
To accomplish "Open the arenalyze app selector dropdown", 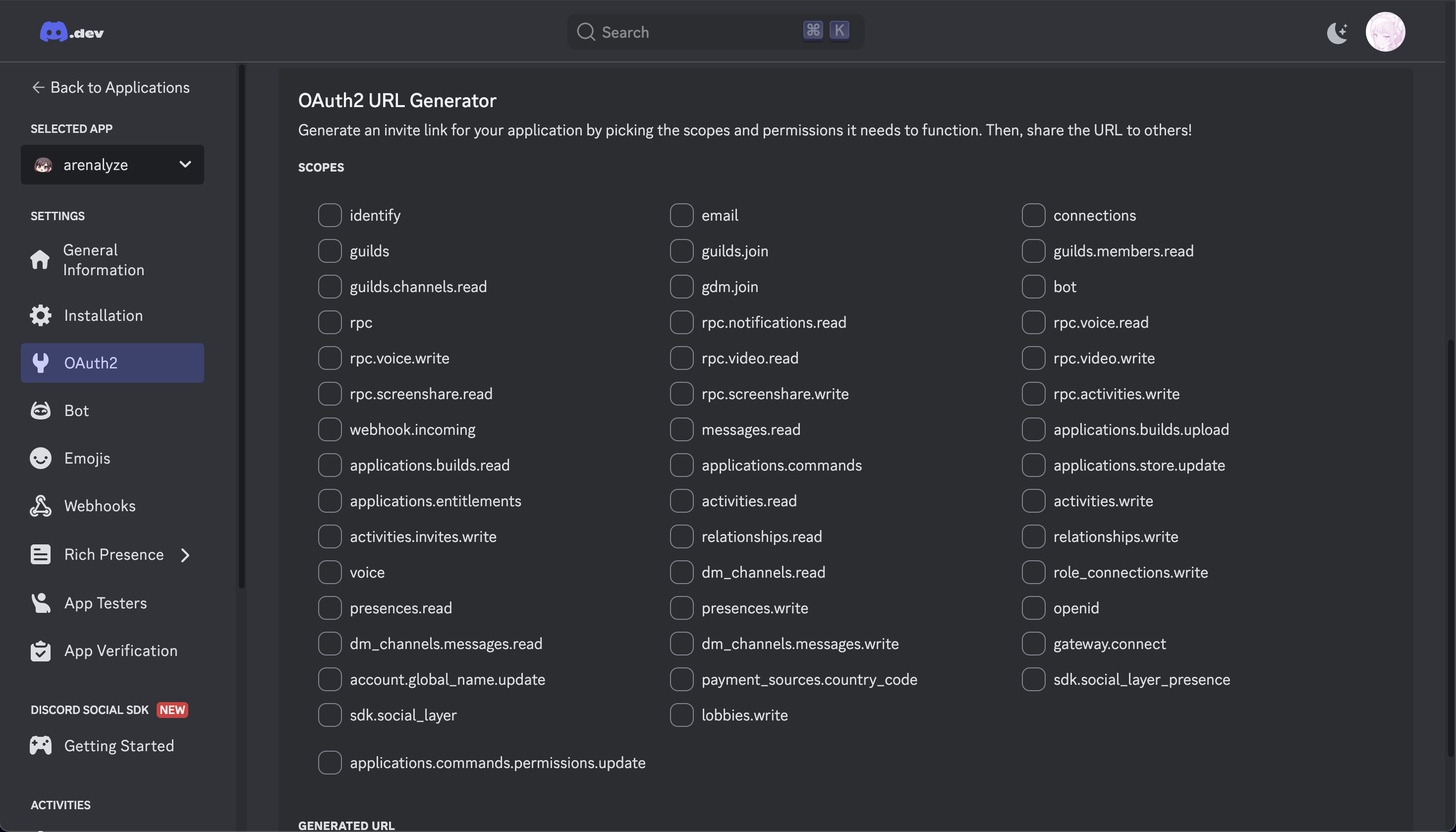I will (112, 165).
